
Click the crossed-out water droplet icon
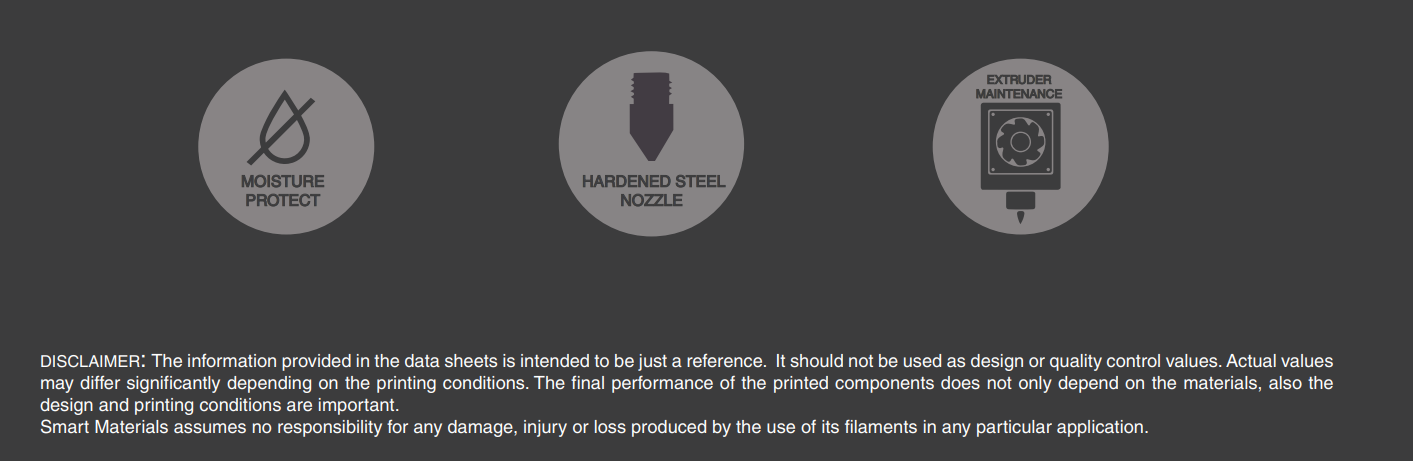282,129
